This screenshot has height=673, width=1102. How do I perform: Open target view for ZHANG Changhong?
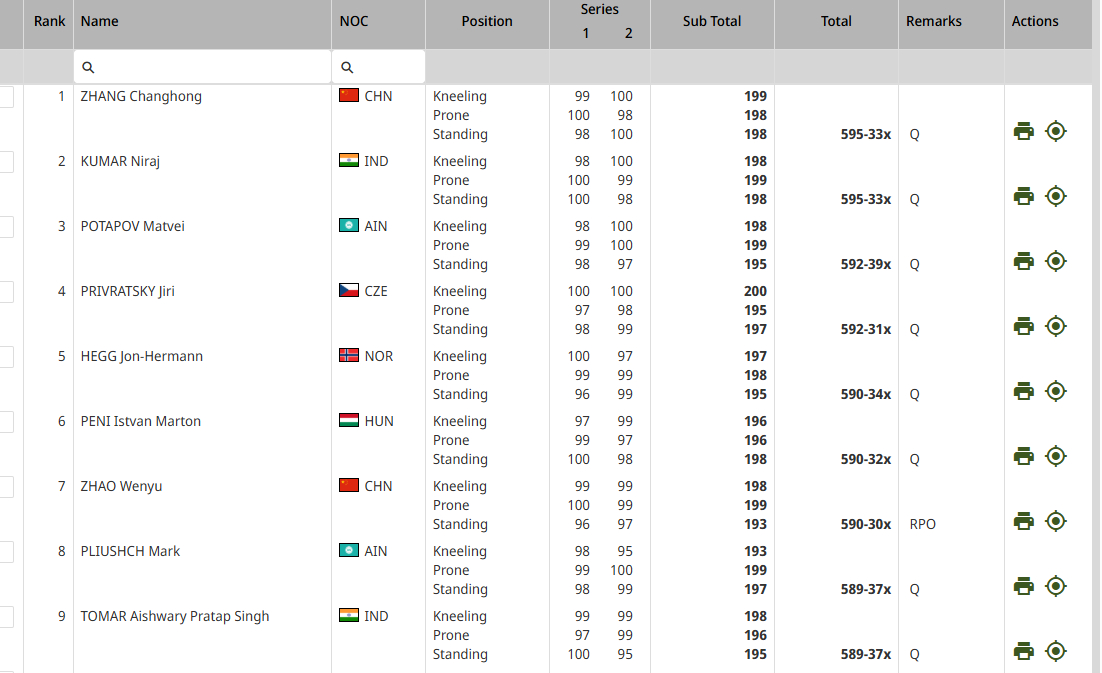click(x=1056, y=131)
